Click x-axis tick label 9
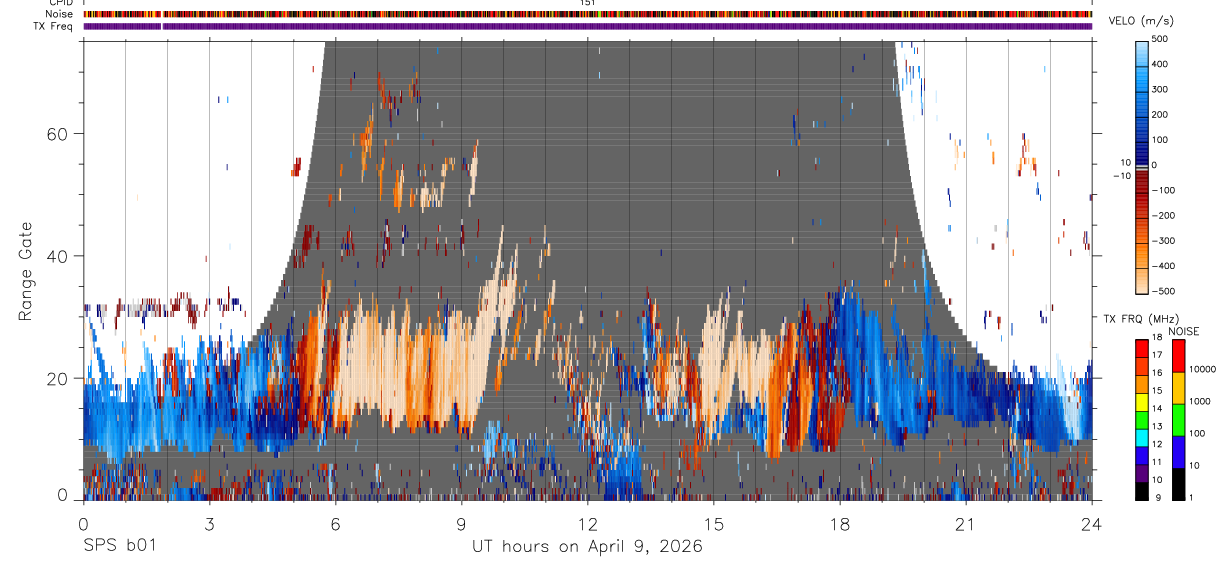This screenshot has width=1228, height=567. point(461,524)
